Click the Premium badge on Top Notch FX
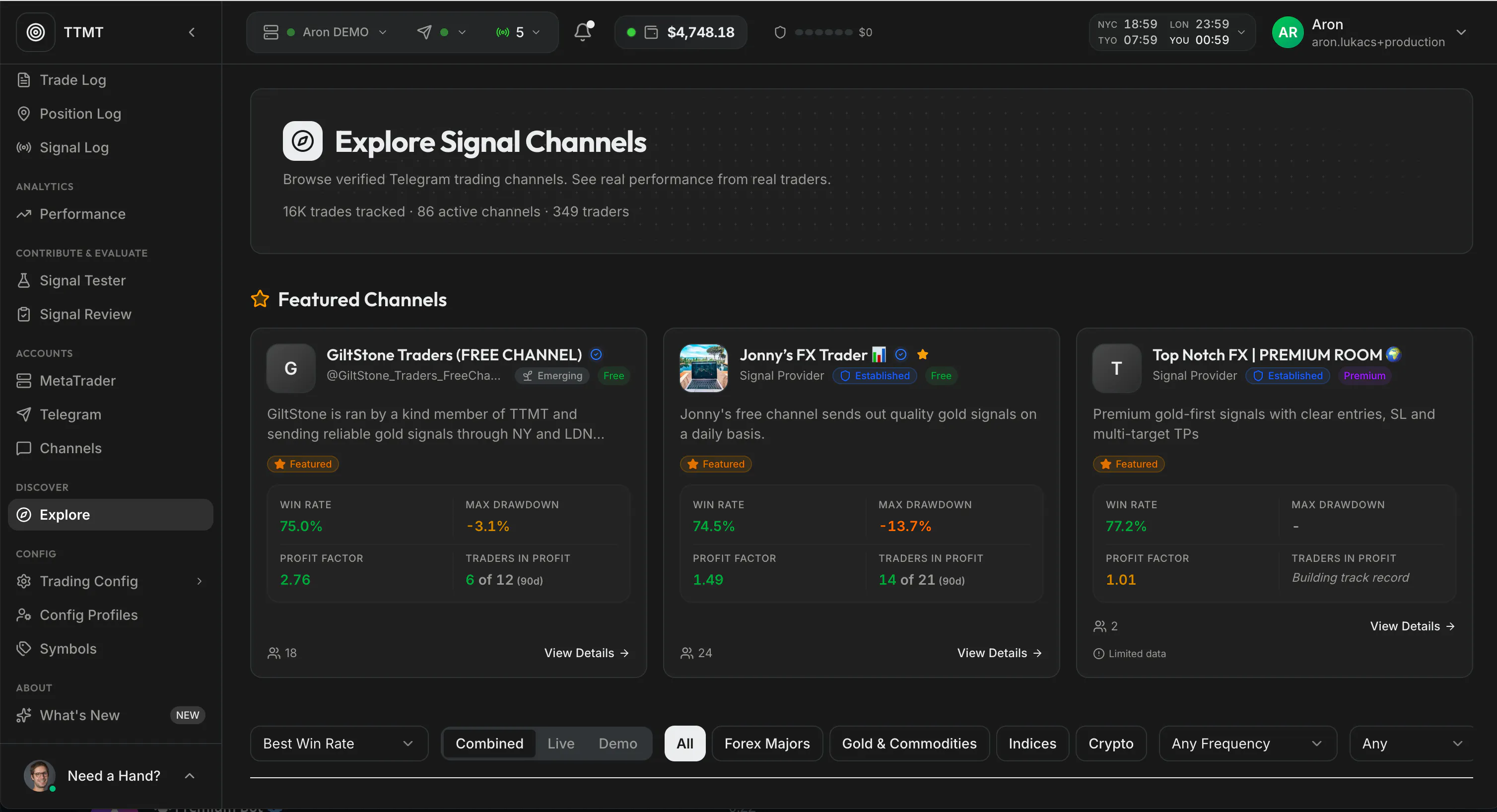 [x=1364, y=376]
